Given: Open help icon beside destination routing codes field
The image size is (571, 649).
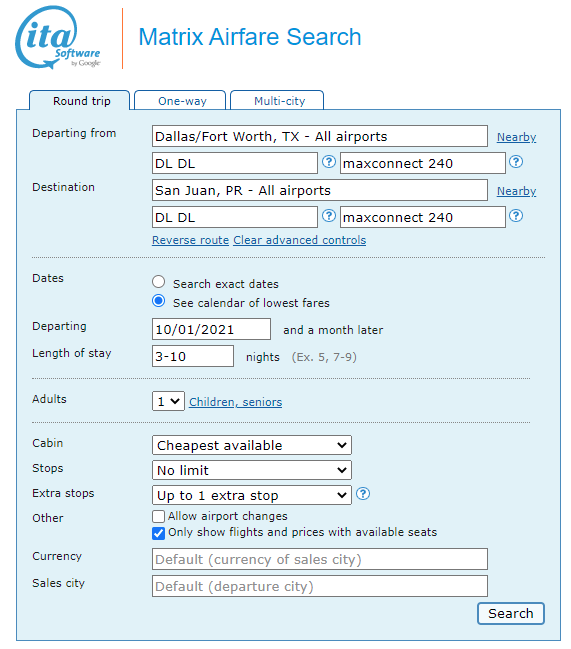Looking at the screenshot, I should click(329, 216).
